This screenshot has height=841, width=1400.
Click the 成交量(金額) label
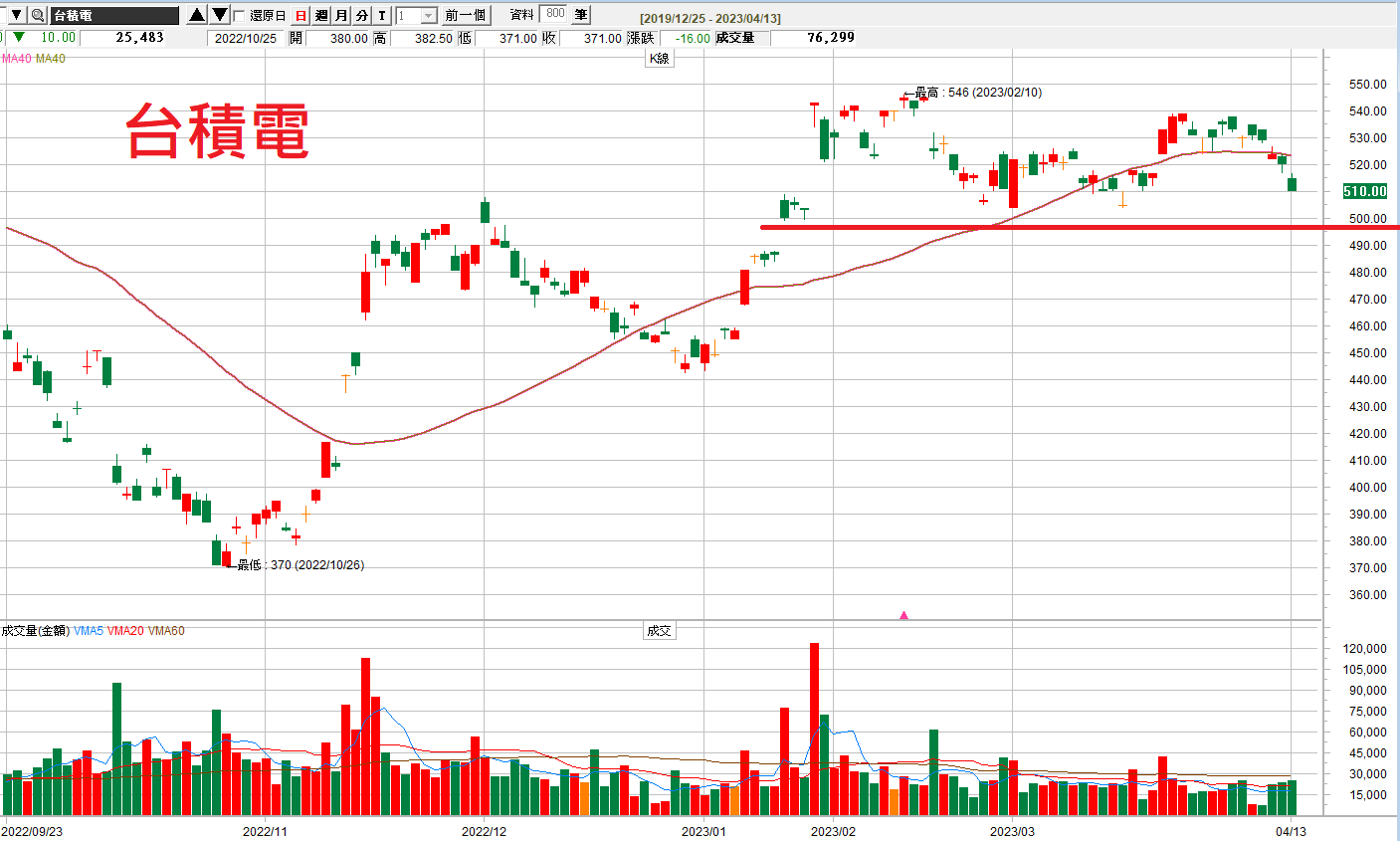36,631
